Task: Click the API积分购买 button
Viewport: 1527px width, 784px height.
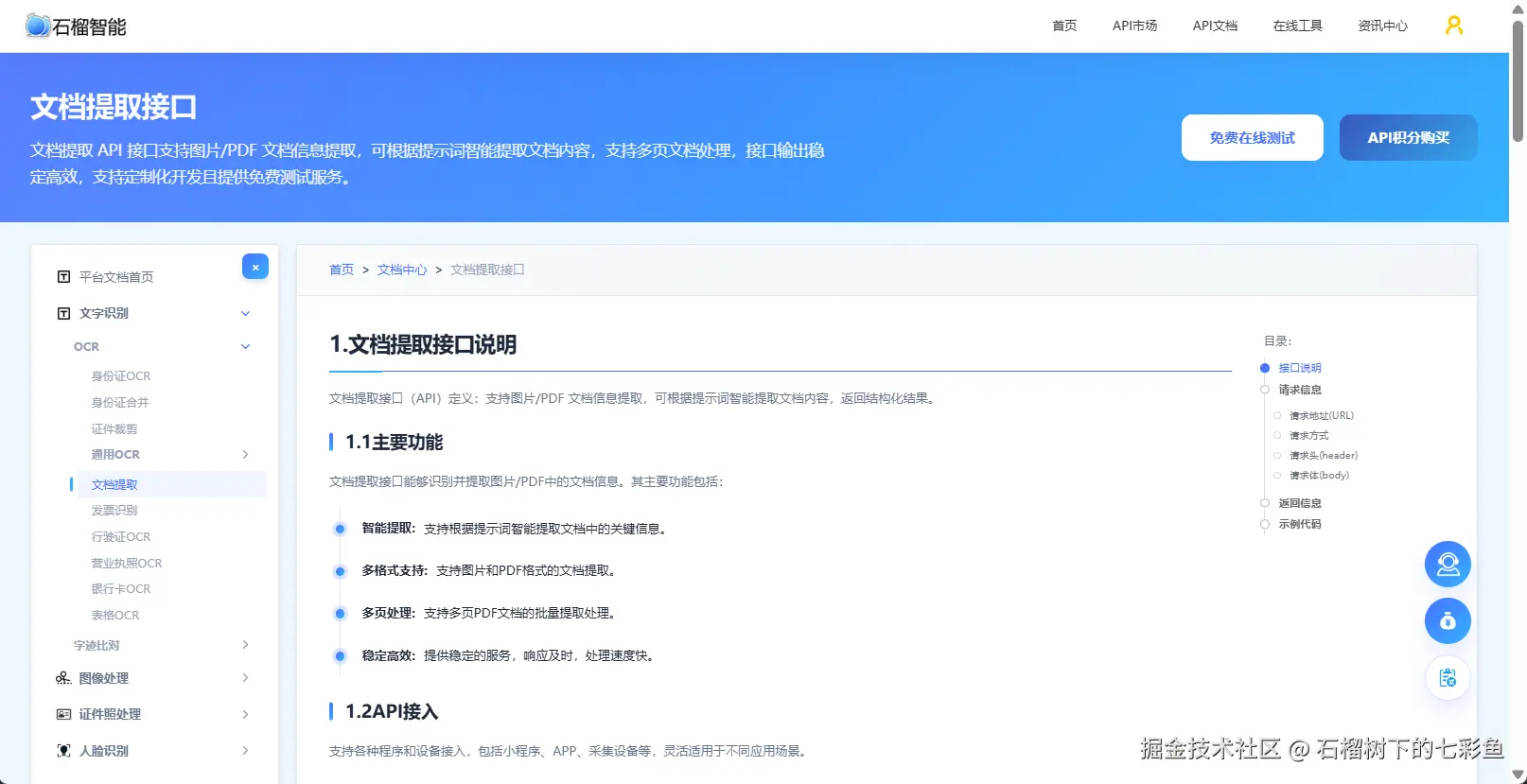Action: click(x=1409, y=138)
